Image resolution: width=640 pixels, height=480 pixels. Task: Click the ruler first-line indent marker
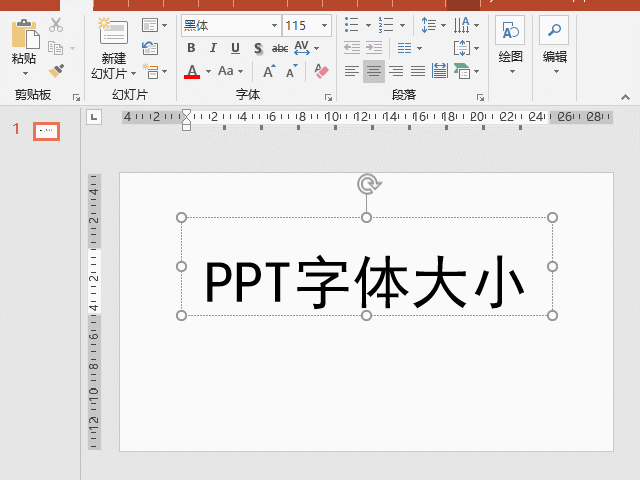[x=186, y=114]
